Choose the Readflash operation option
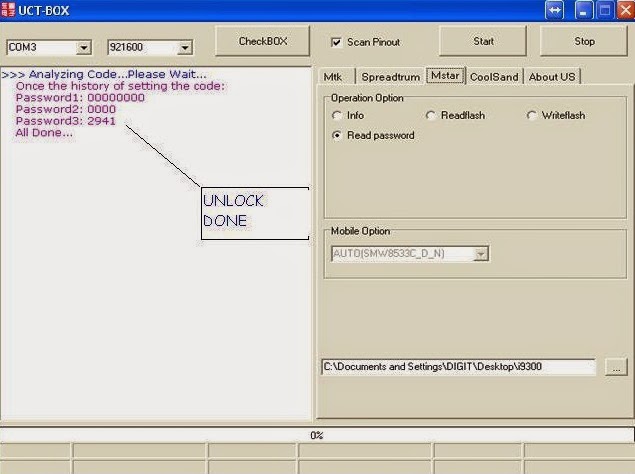Screen dimensions: 635x474 pos(430,115)
